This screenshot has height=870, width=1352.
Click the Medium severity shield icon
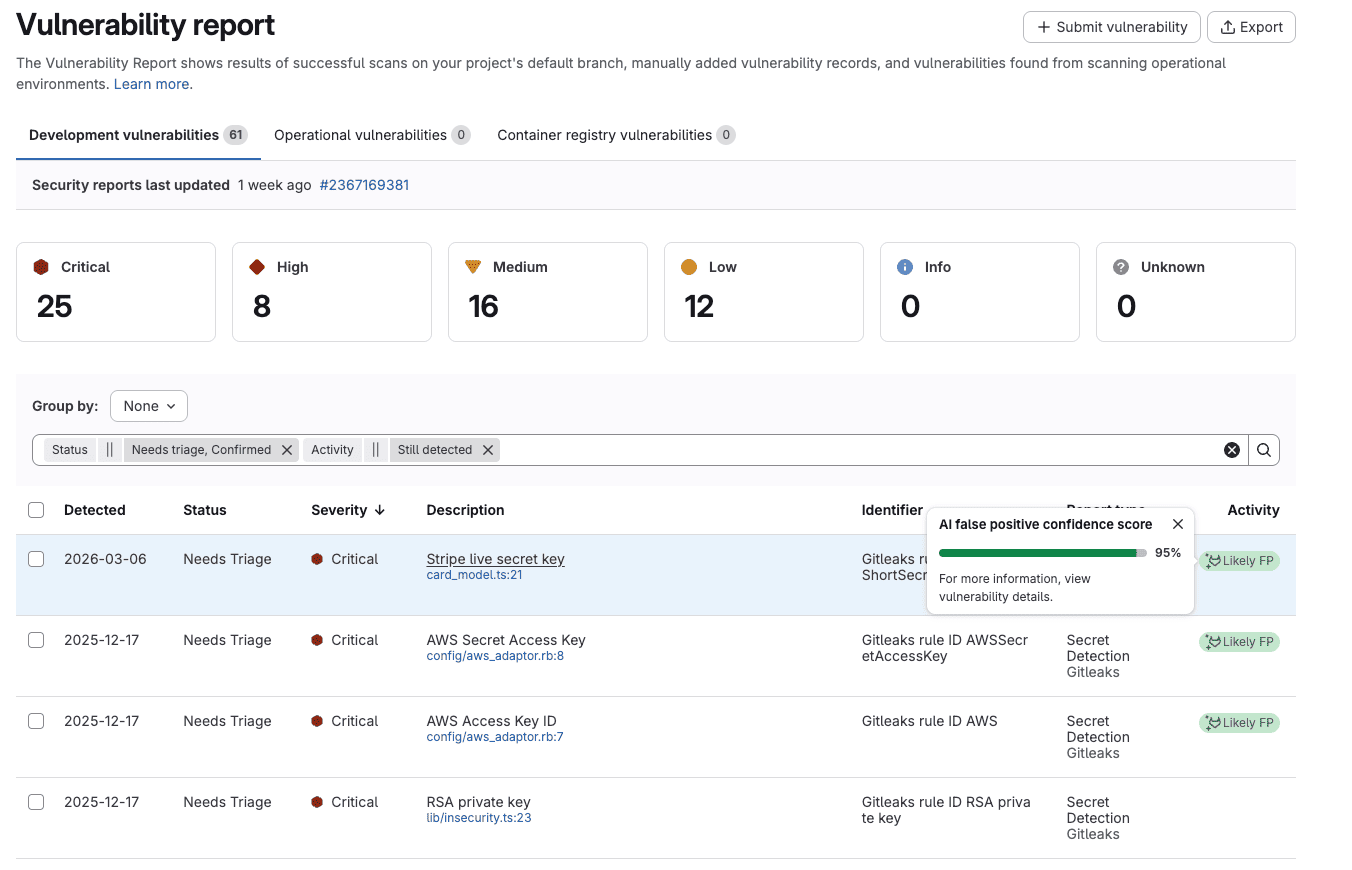click(473, 266)
